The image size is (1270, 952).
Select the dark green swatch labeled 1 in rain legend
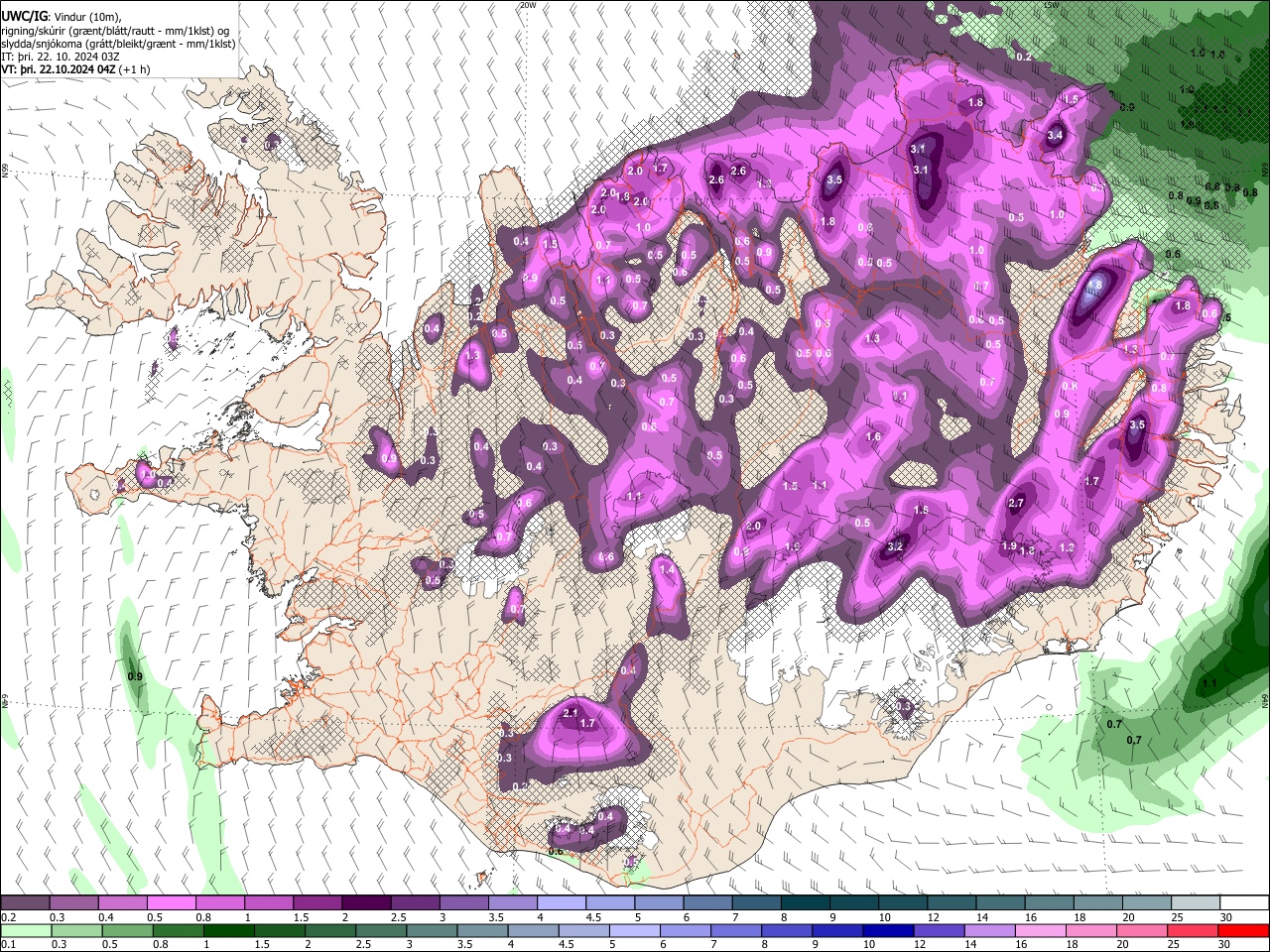[228, 931]
